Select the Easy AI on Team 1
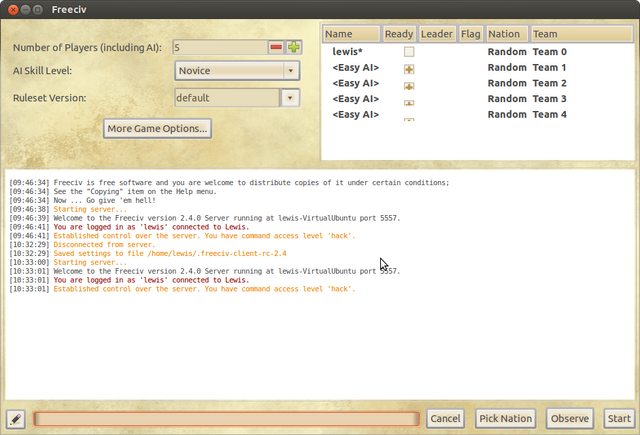The width and height of the screenshot is (640, 435). (x=356, y=68)
